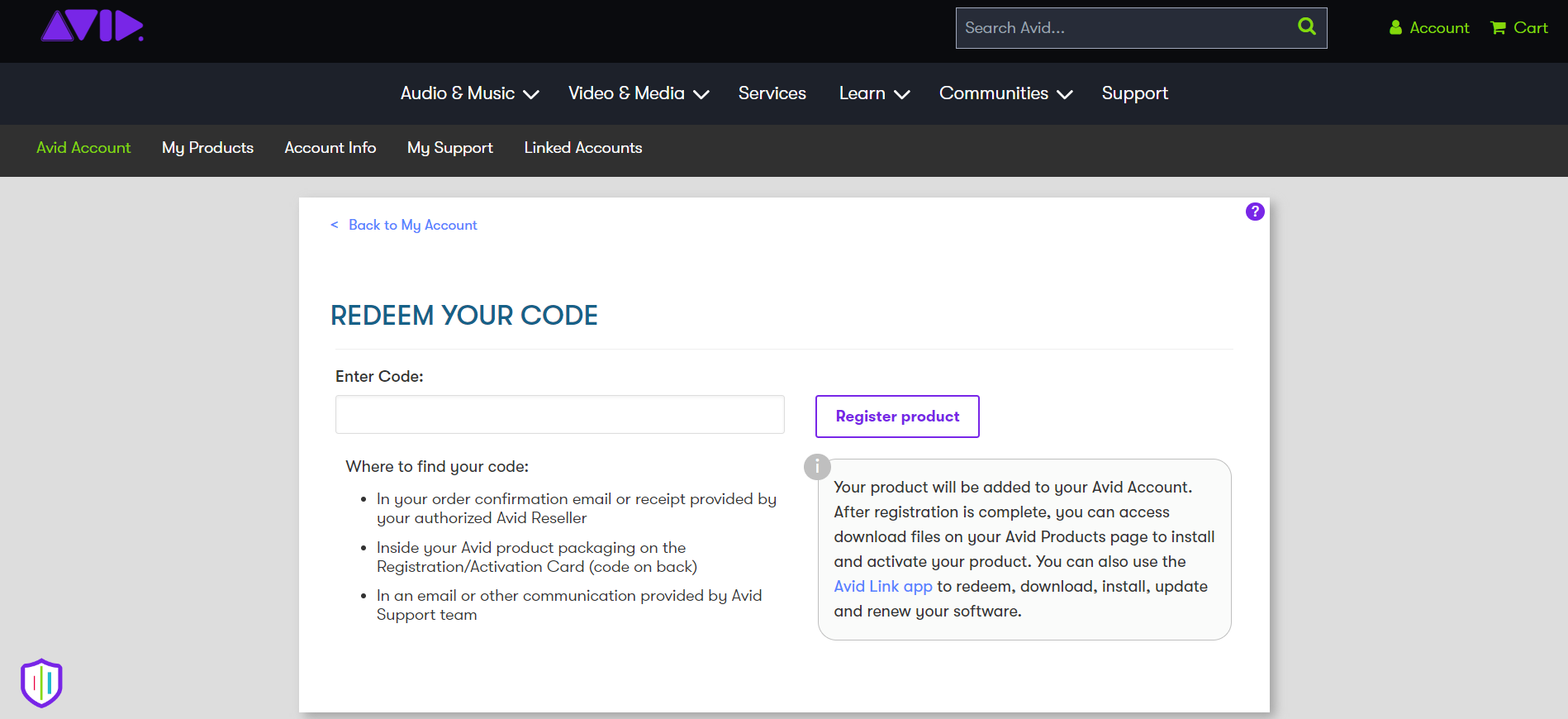
Task: Open the Avid Link app link
Action: point(883,587)
